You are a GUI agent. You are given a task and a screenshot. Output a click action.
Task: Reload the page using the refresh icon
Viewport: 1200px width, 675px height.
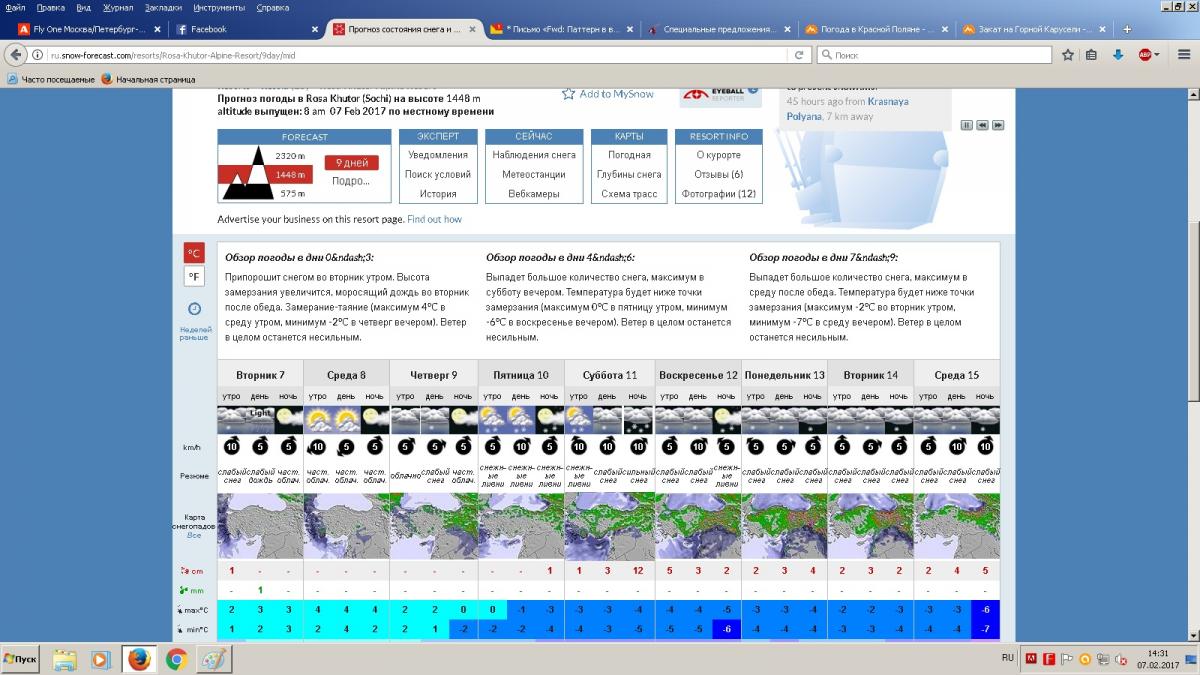pos(799,55)
